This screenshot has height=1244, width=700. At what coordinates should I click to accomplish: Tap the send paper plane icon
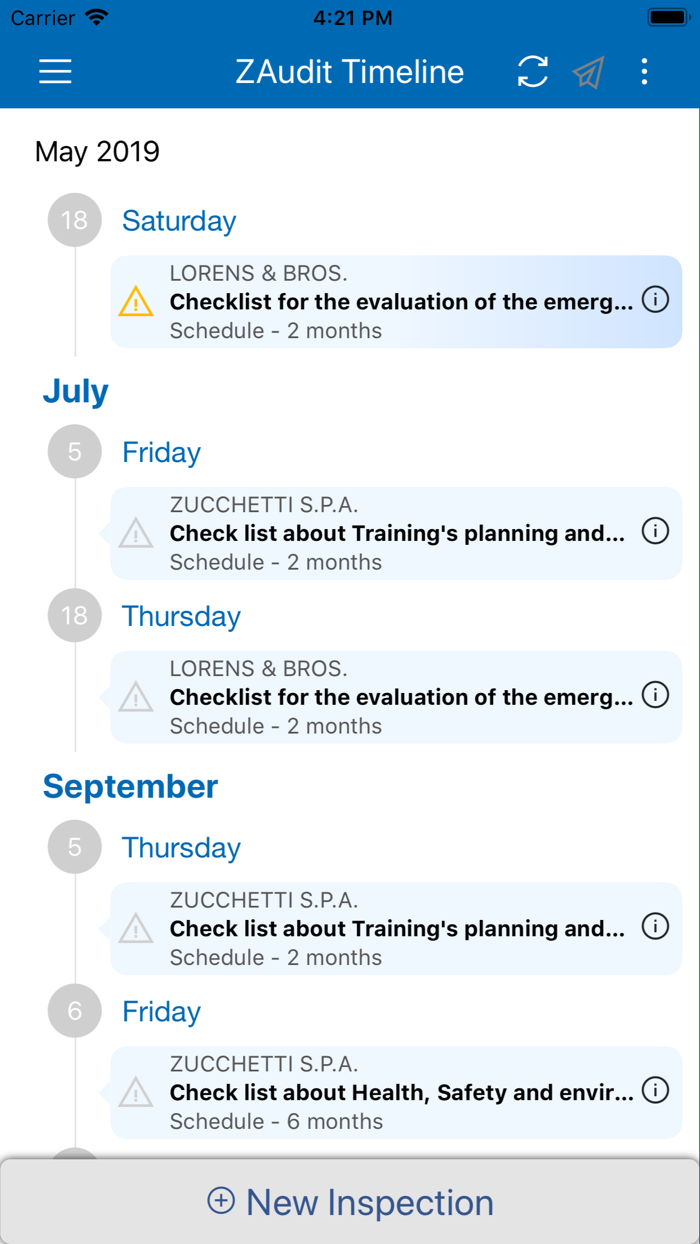[588, 71]
